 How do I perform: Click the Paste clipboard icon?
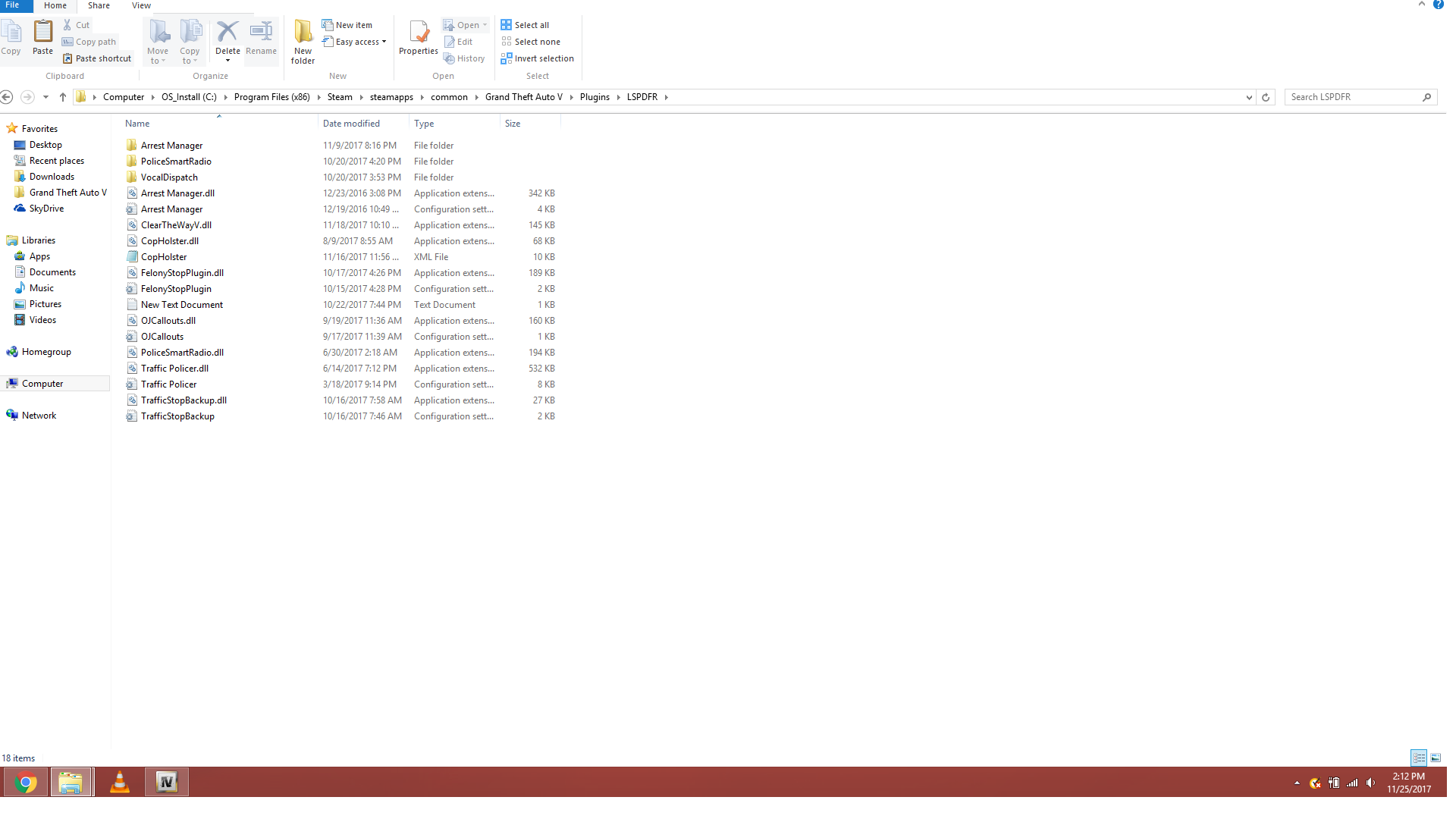(42, 33)
